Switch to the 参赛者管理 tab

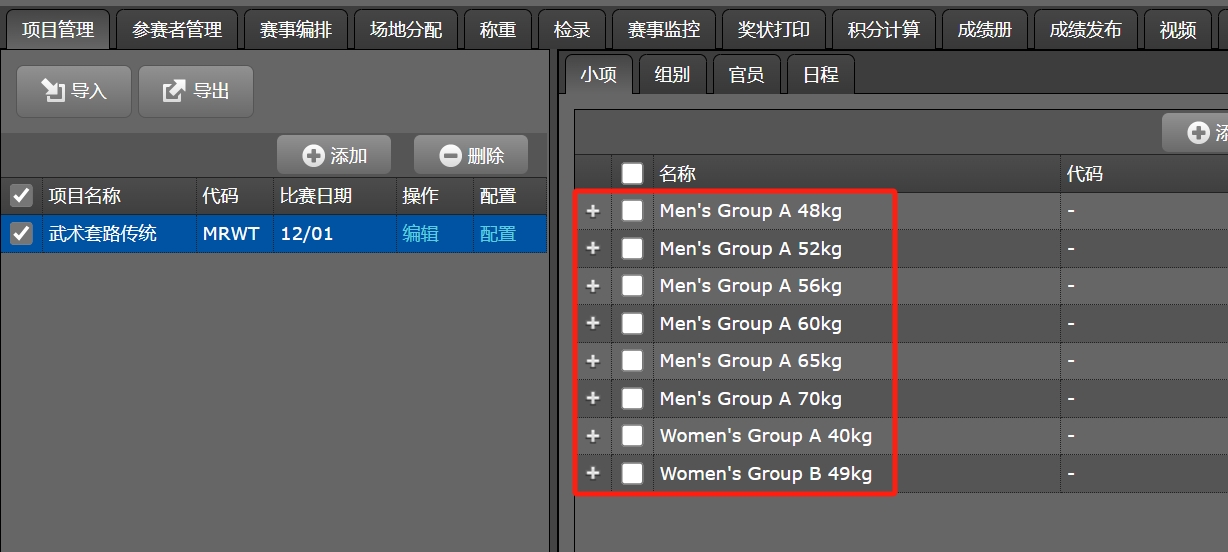click(177, 30)
